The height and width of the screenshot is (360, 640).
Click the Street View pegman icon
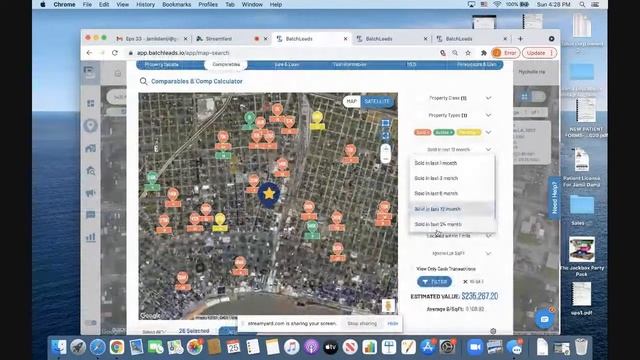point(388,306)
